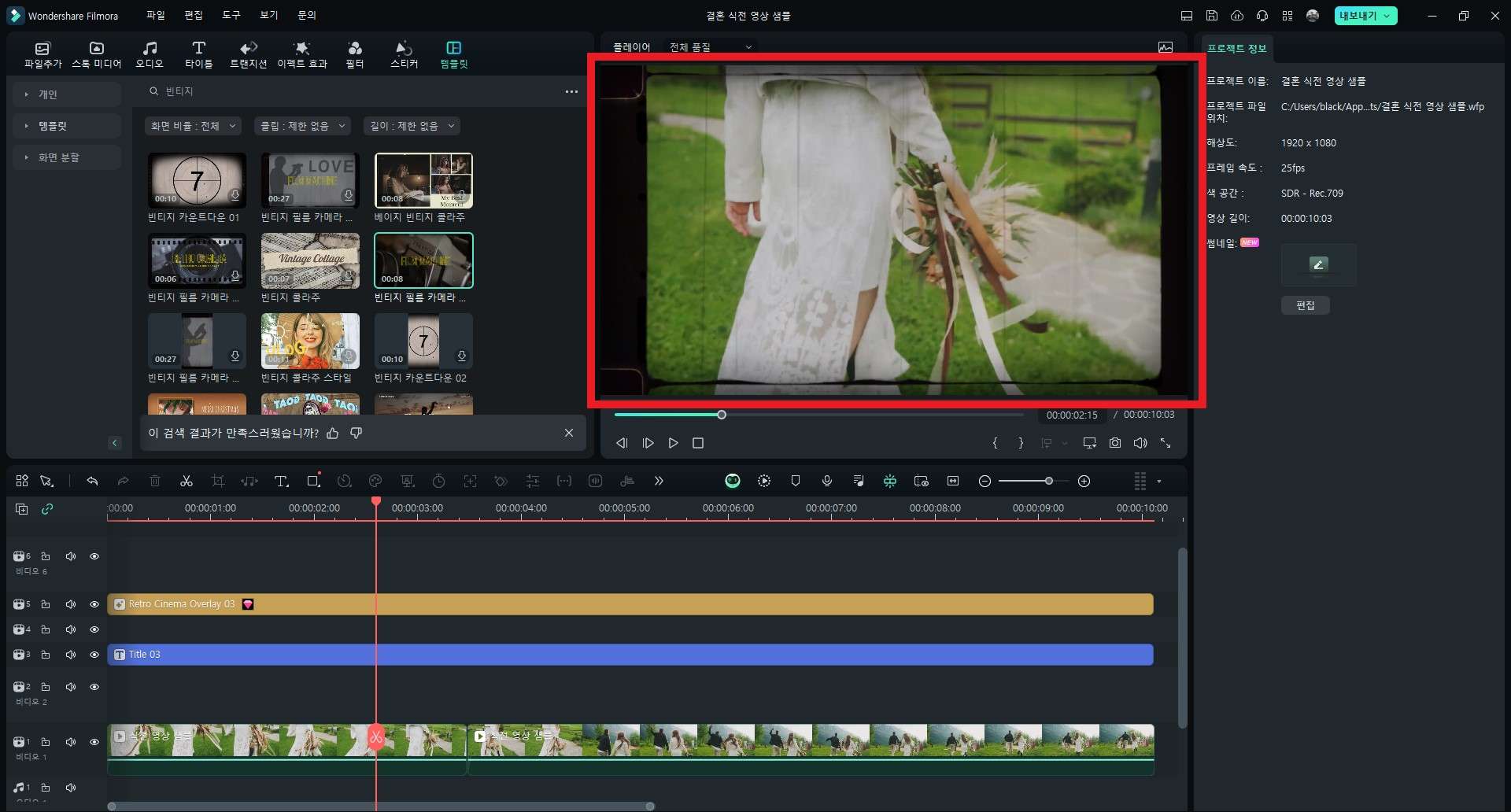The width and height of the screenshot is (1511, 812).
Task: Step to previous frame
Action: (x=622, y=443)
